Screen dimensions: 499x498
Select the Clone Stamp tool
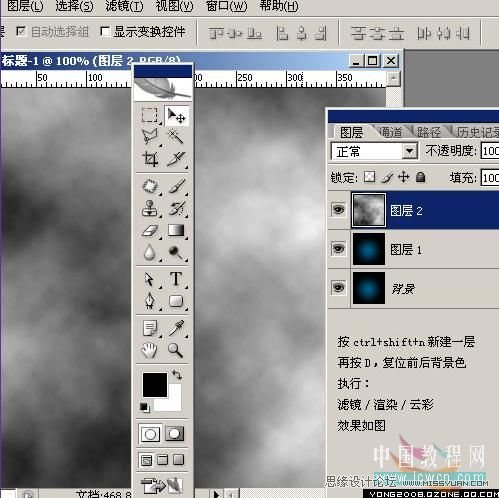click(150, 208)
